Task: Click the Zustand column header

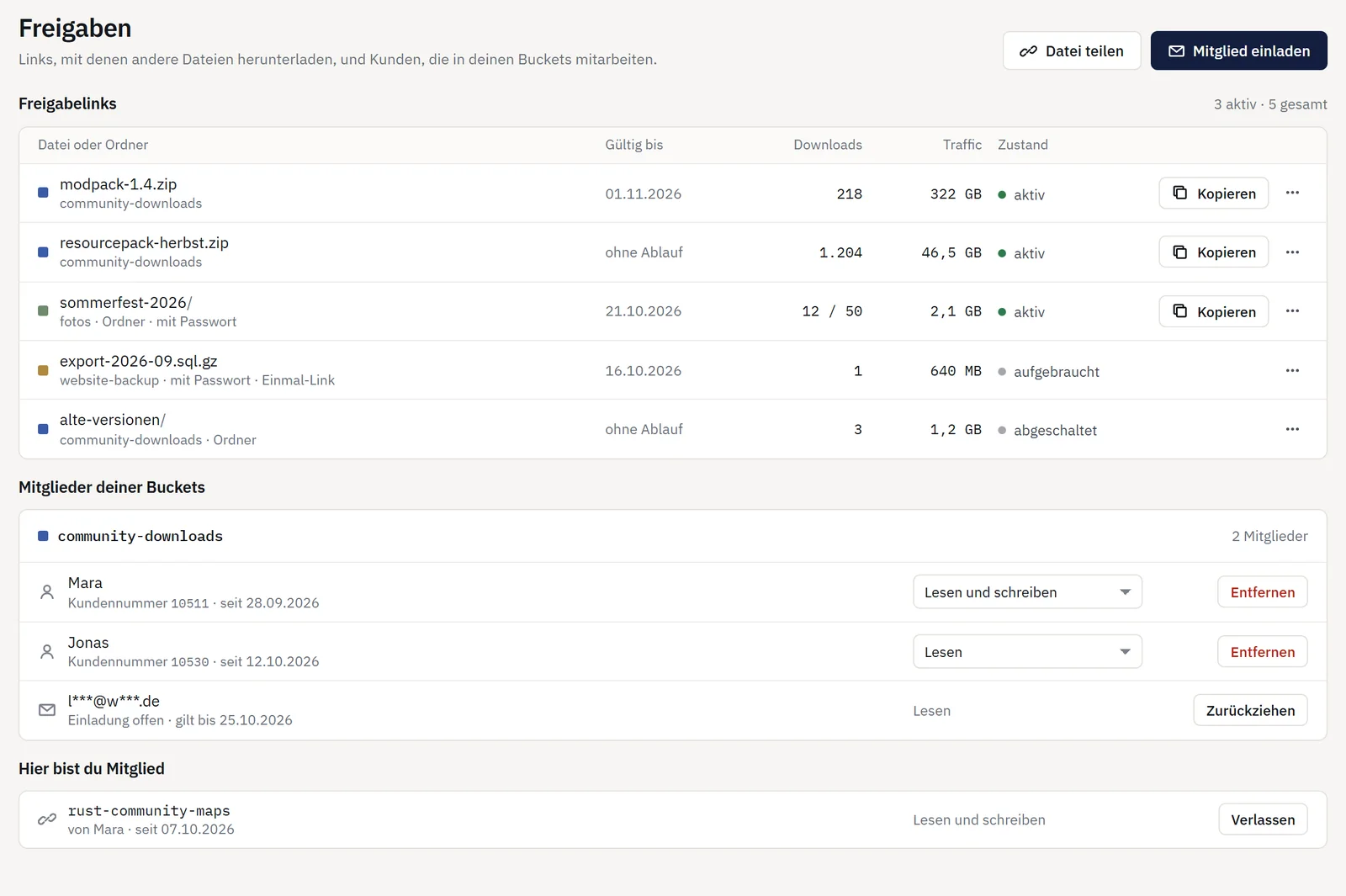Action: (1023, 145)
